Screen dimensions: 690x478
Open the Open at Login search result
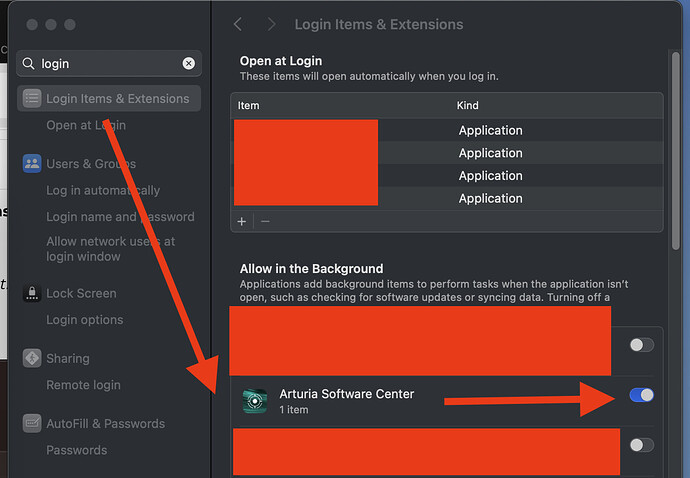coord(86,125)
